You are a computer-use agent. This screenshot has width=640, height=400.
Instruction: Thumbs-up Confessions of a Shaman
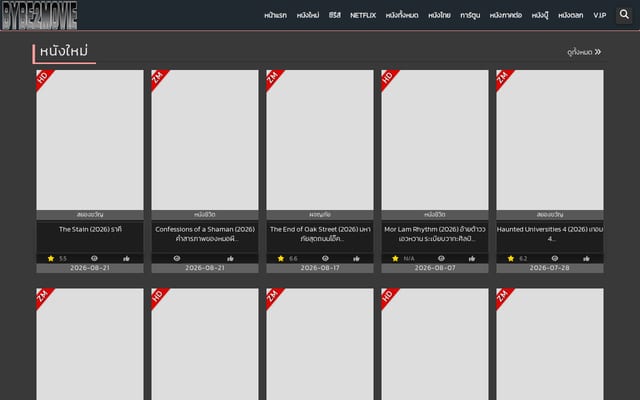point(230,258)
